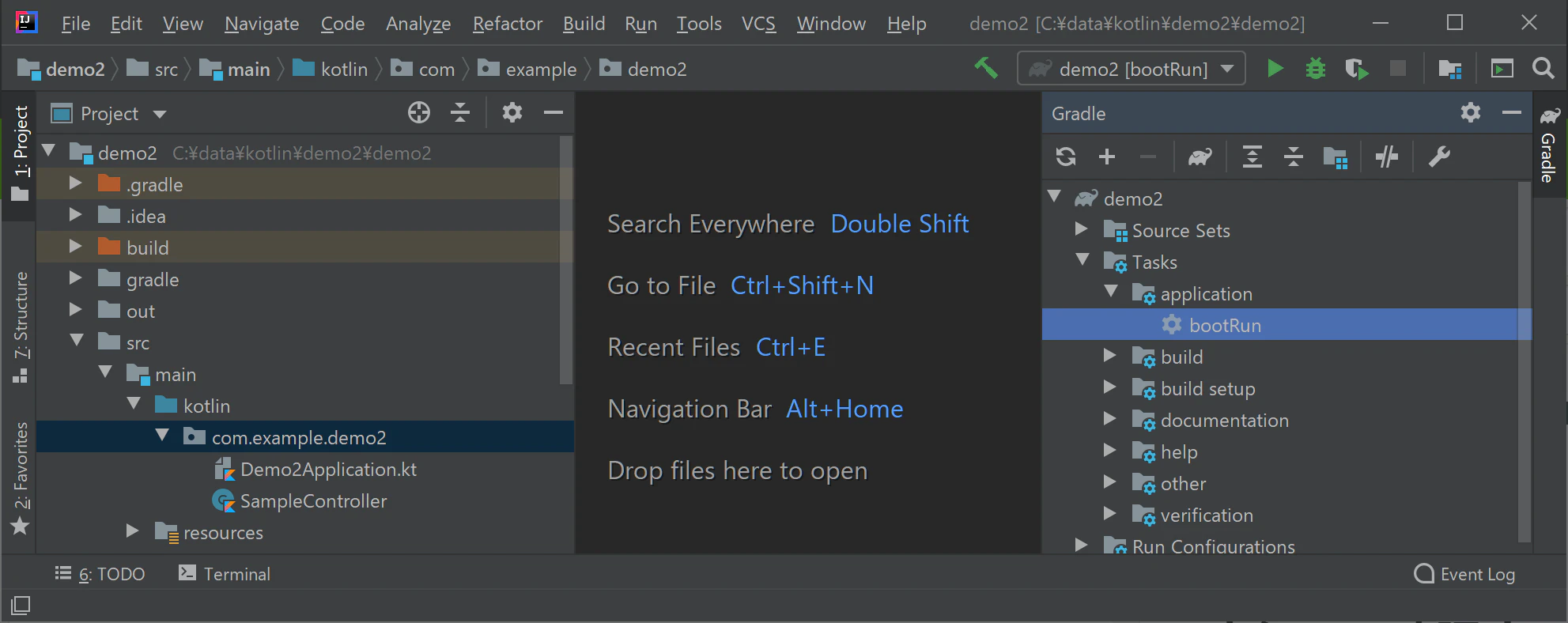Open Gradle settings wrench icon

coord(1439,157)
